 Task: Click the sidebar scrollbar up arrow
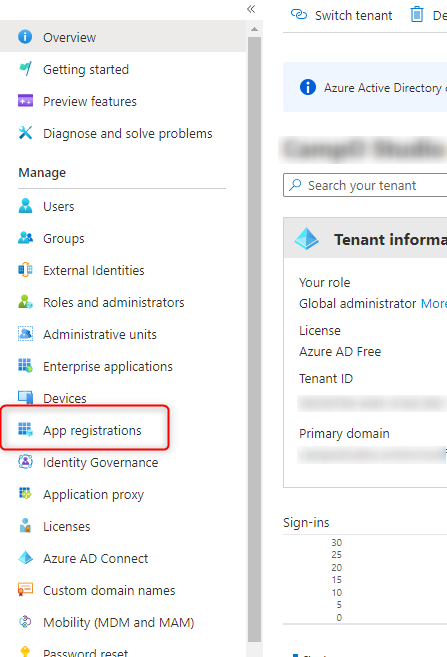click(254, 29)
